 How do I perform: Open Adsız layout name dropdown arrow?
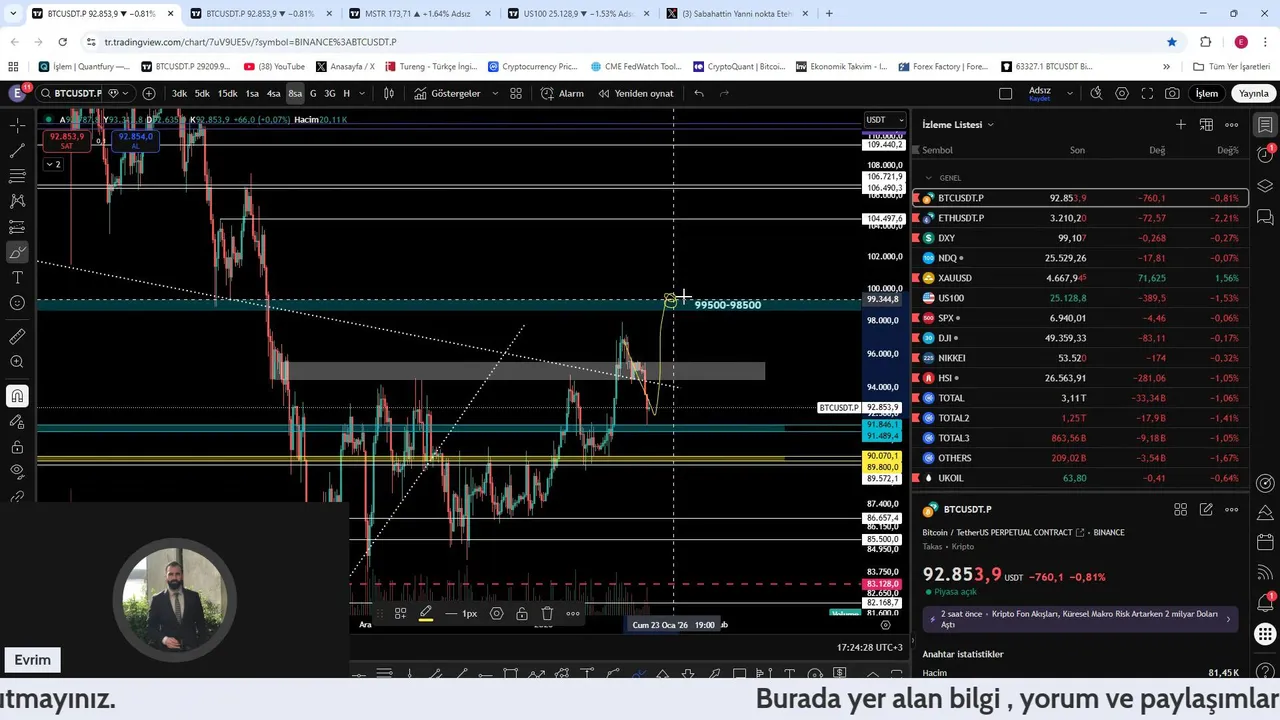(x=1069, y=93)
